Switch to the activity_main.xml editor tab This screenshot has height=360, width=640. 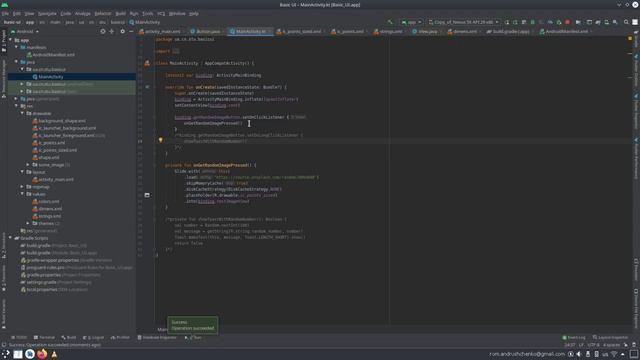pos(160,31)
